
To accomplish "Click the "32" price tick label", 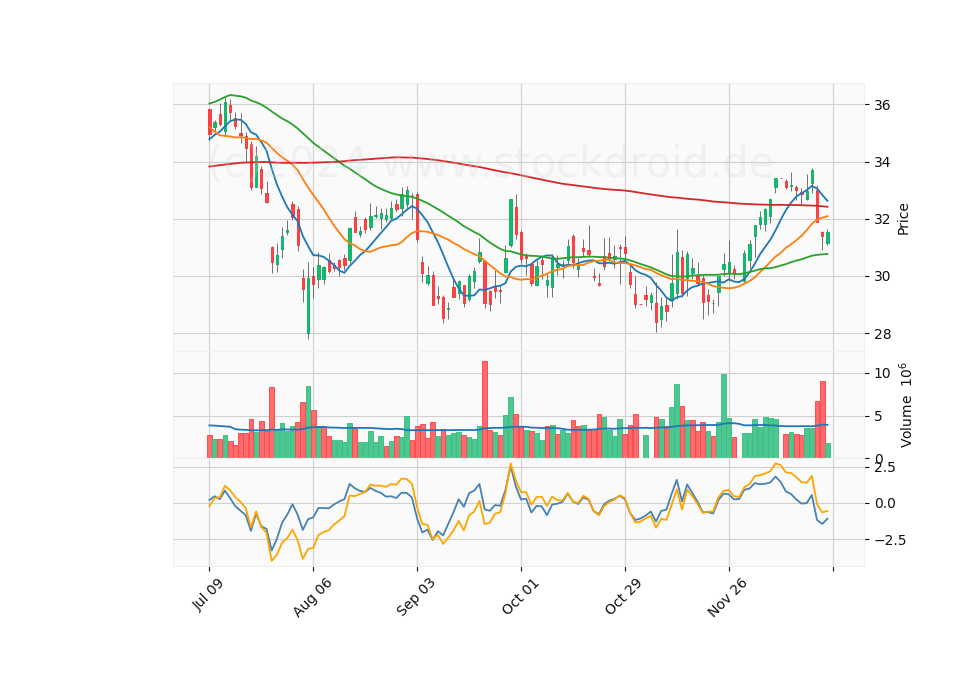I will point(882,219).
